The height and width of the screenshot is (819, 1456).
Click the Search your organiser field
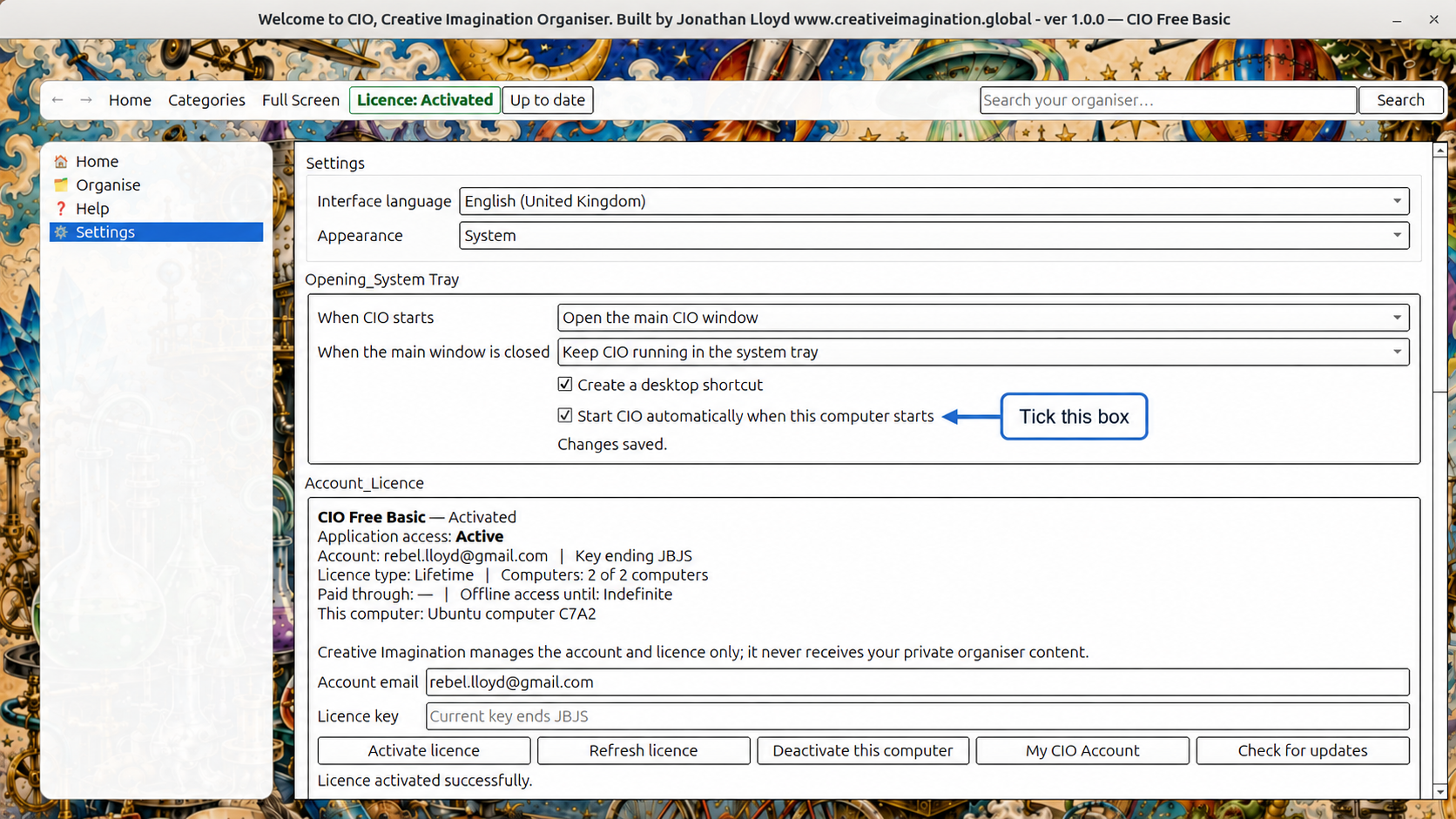pyautogui.click(x=1168, y=100)
